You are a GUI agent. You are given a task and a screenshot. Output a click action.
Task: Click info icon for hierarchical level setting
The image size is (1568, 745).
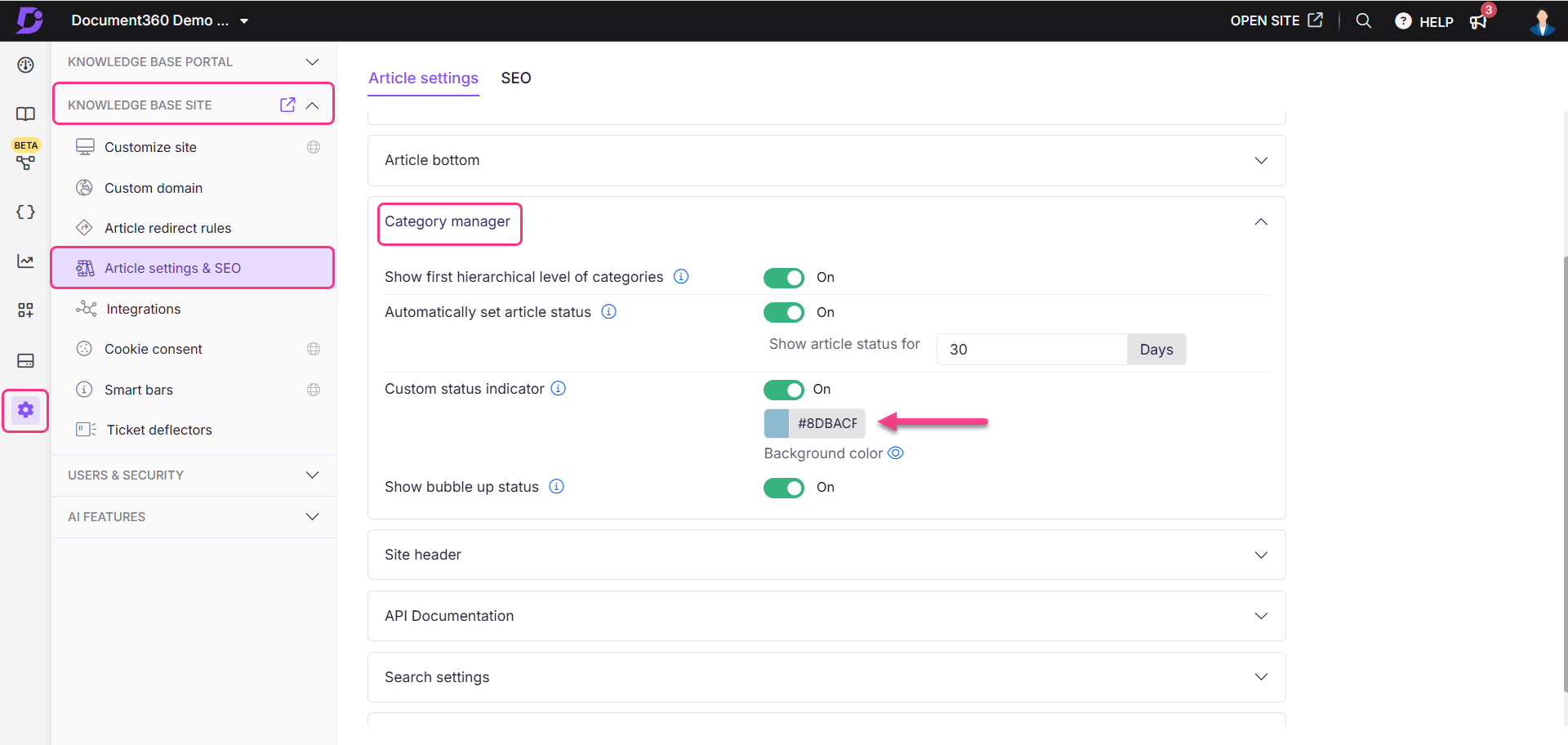[680, 276]
